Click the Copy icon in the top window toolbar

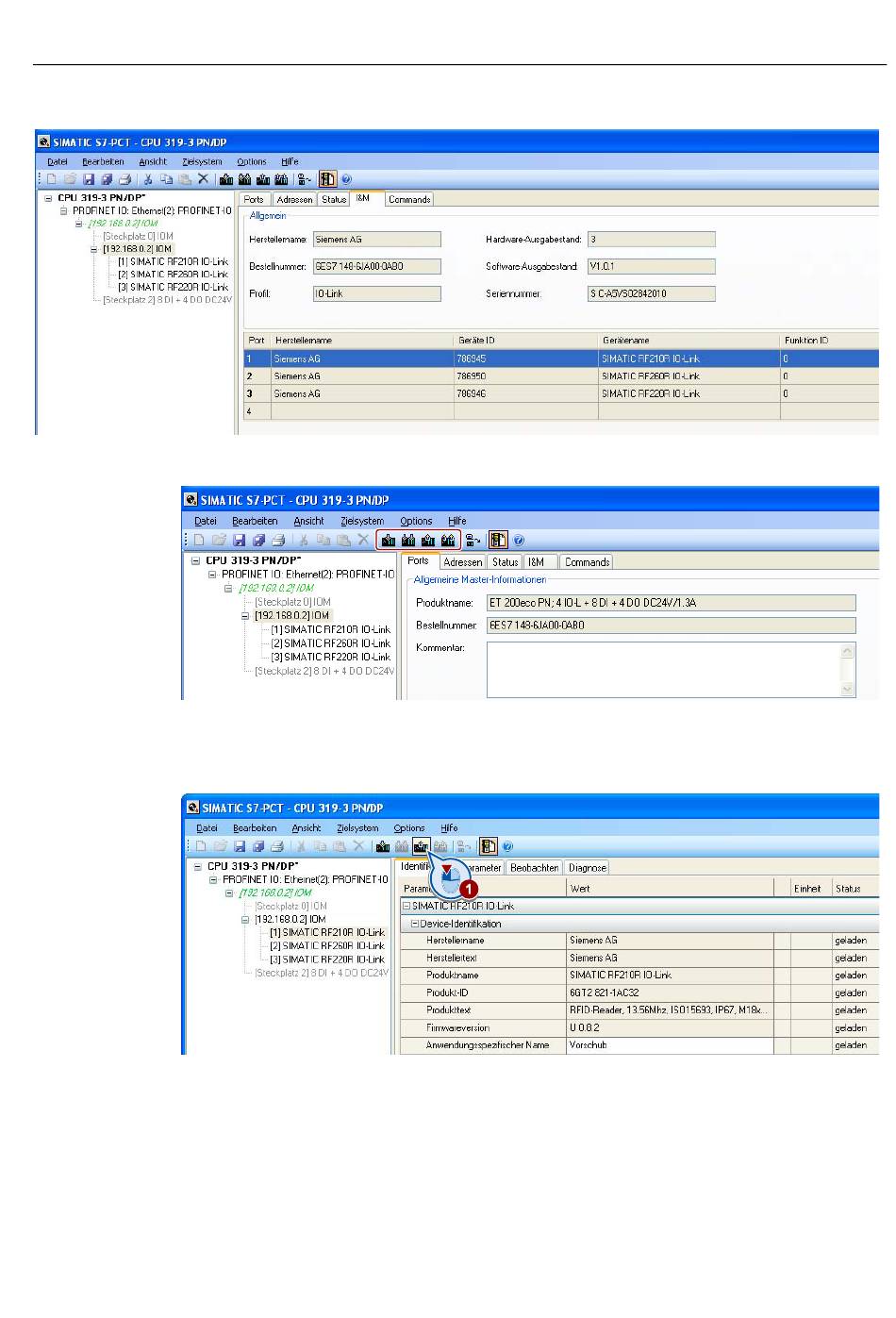tap(166, 179)
